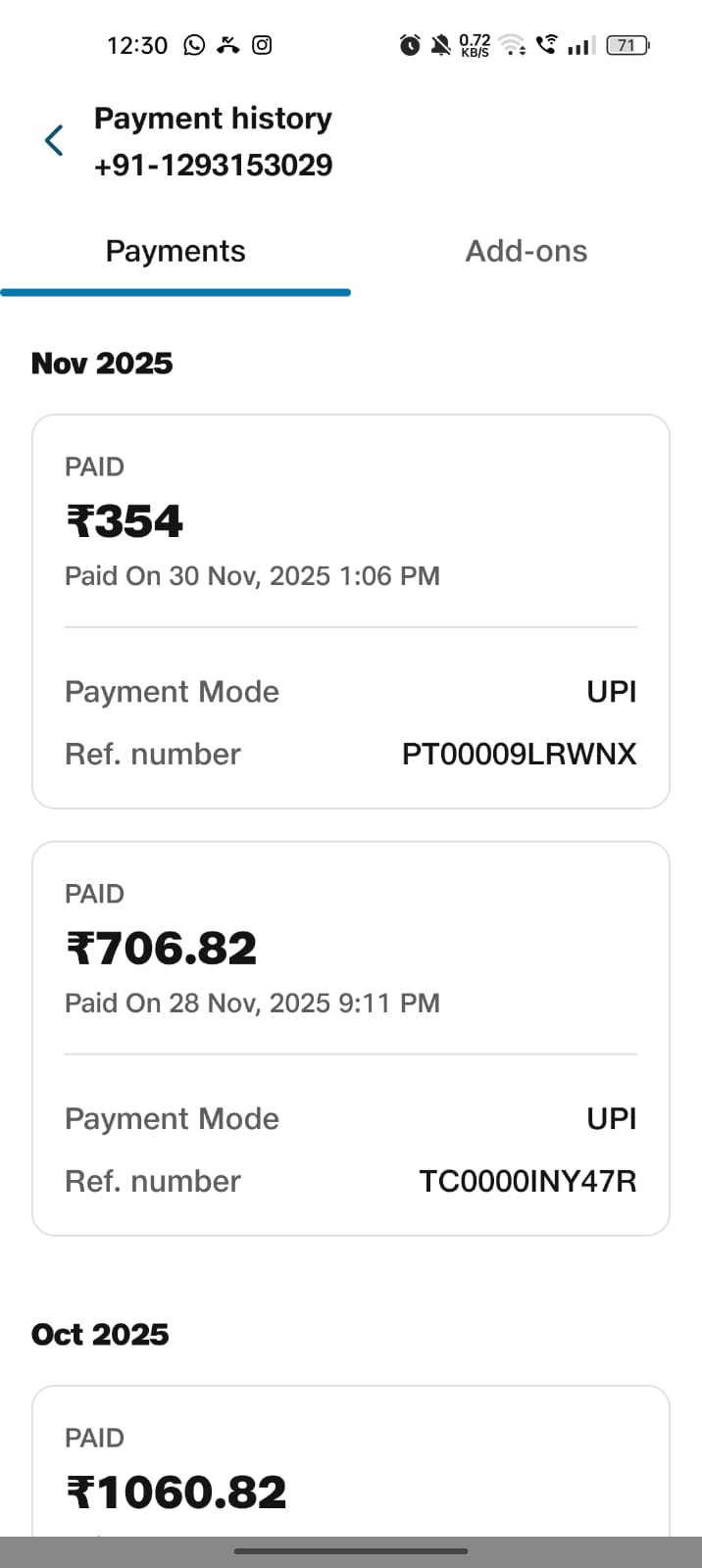Viewport: 702px width, 1568px height.
Task: Open the ₹706.82 payment card
Action: [x=350, y=948]
